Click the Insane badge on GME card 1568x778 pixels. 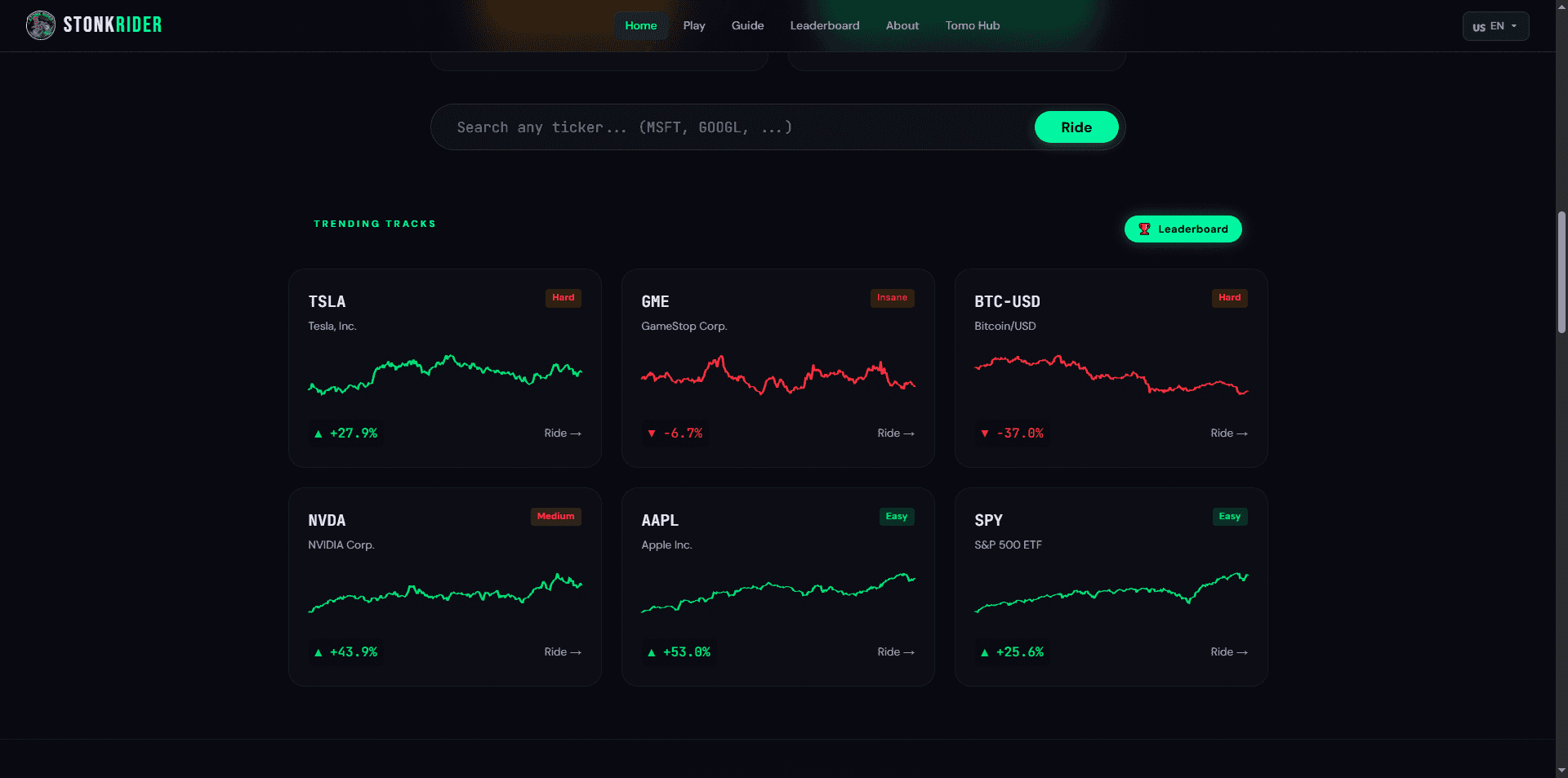pos(892,298)
